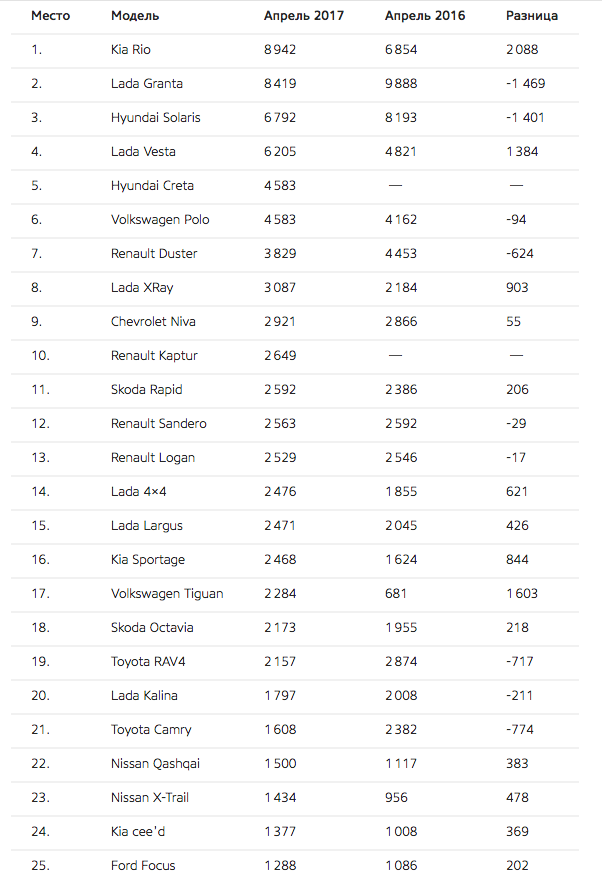Click the "Модель" column header
The height and width of the screenshot is (896, 602).
point(135,16)
